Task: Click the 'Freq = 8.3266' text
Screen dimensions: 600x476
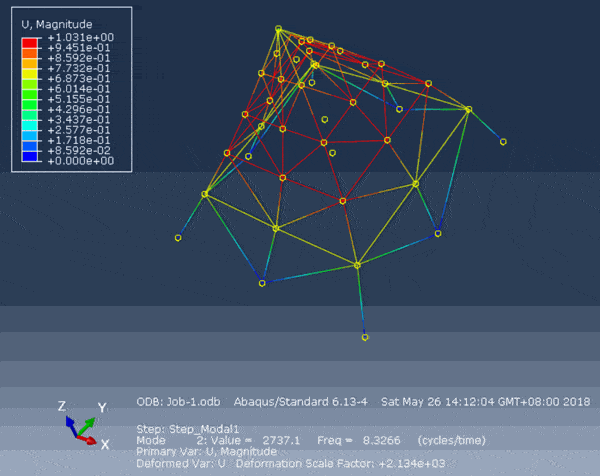Action: pyautogui.click(x=359, y=440)
